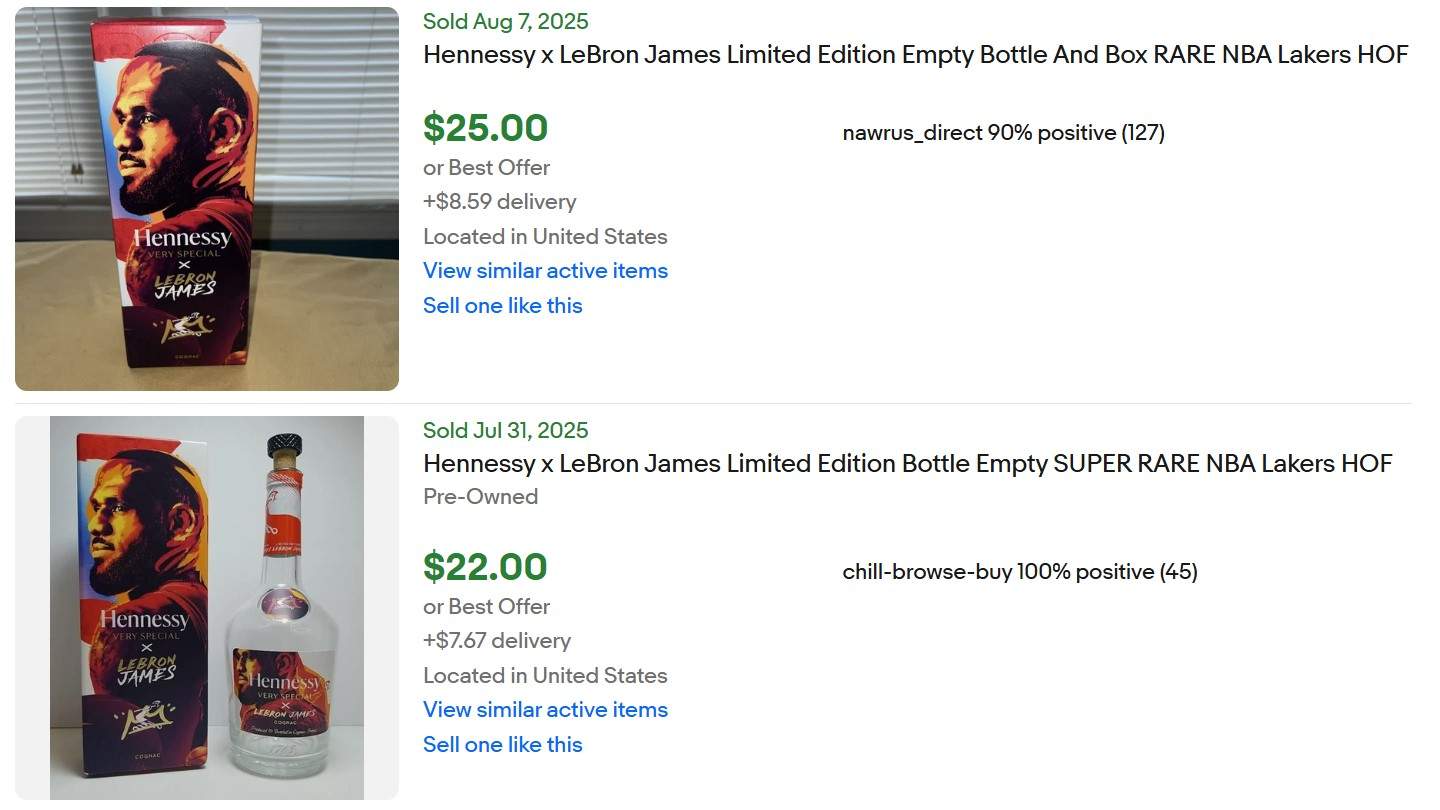1440x810 pixels.
Task: Click the $25.00 sold price
Action: 485,128
